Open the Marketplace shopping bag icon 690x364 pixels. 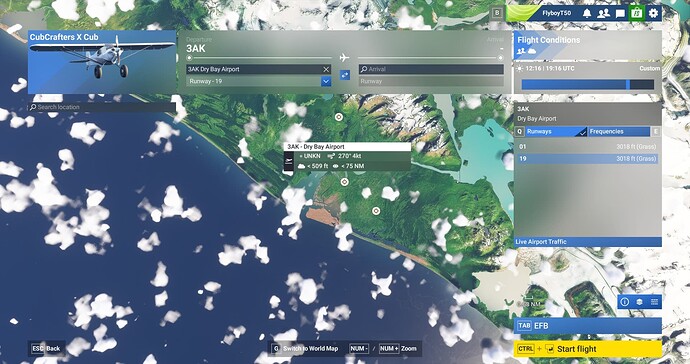pyautogui.click(x=636, y=13)
